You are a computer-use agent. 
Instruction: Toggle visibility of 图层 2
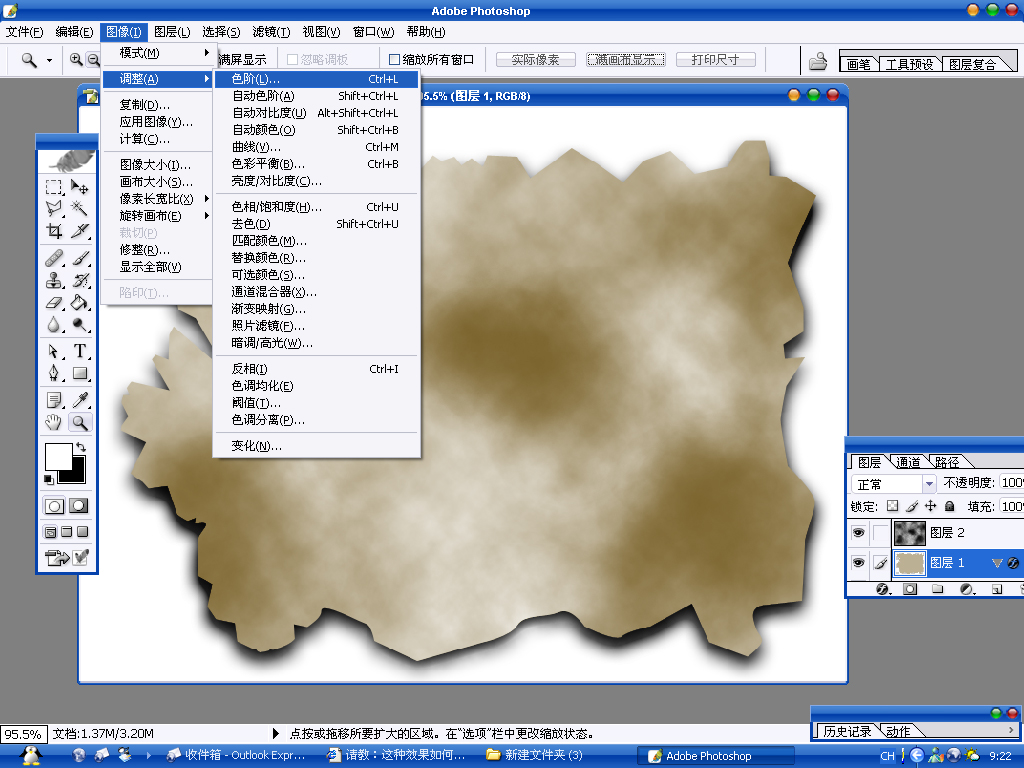click(858, 533)
